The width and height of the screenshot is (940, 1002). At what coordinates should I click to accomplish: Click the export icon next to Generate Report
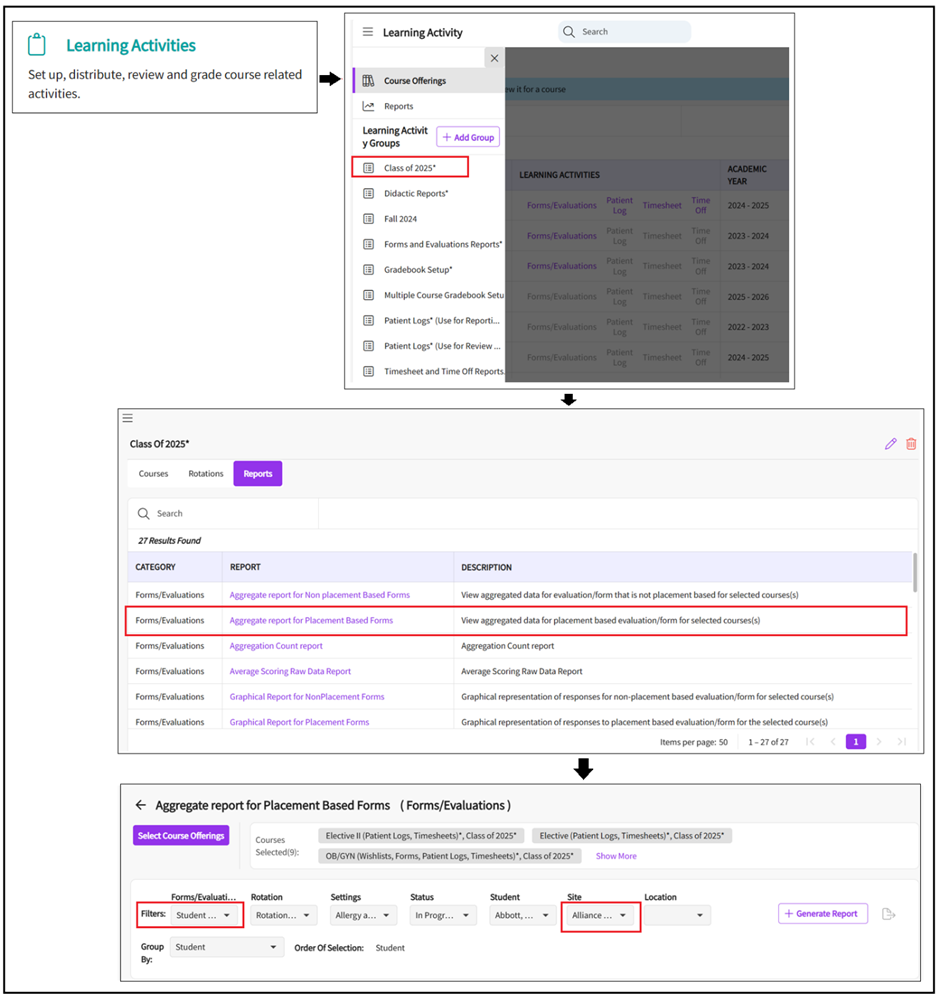coord(888,914)
